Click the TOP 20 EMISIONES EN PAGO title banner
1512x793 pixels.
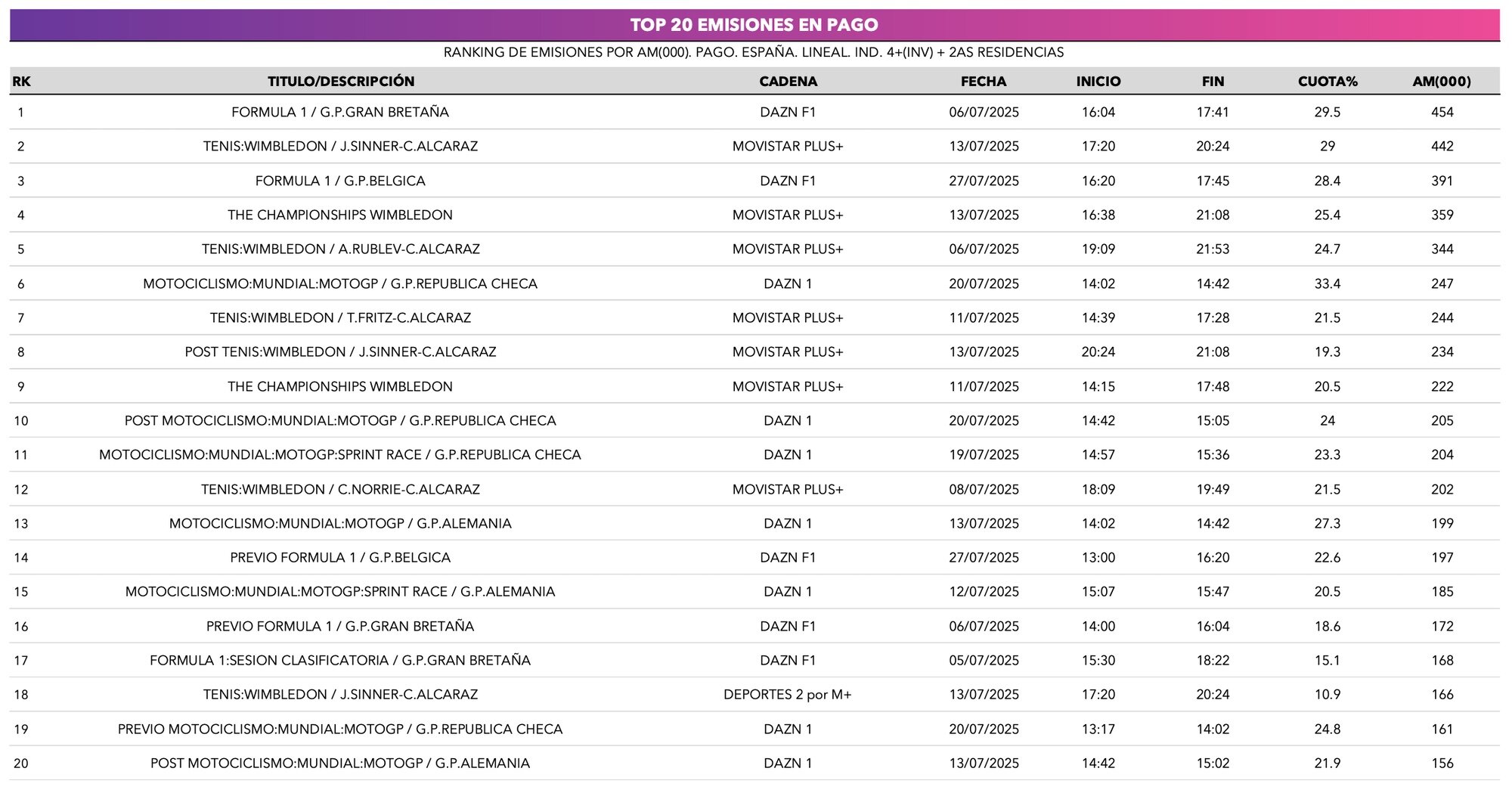(754, 25)
